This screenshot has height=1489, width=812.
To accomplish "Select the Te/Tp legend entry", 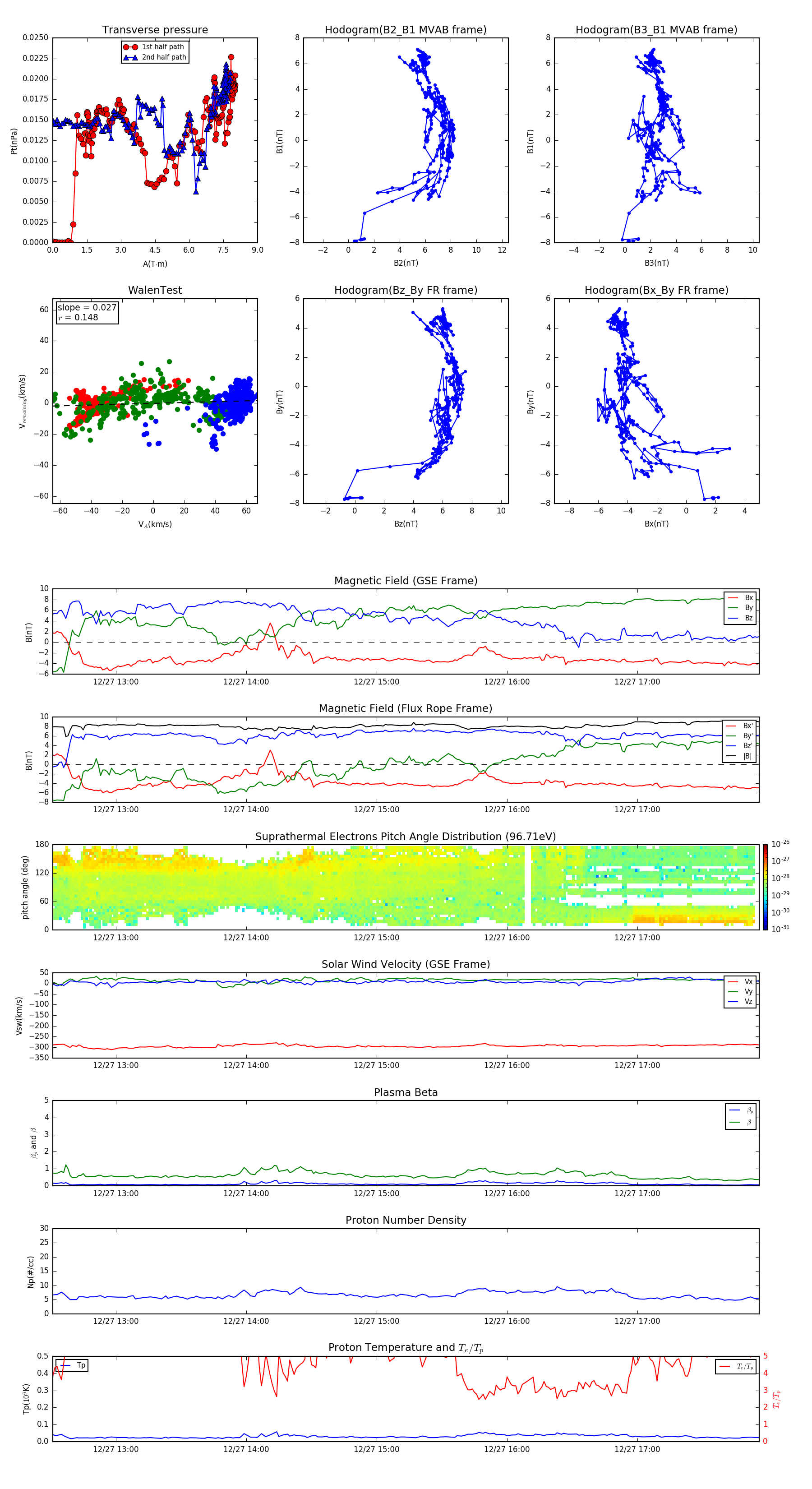I will tap(736, 1367).
